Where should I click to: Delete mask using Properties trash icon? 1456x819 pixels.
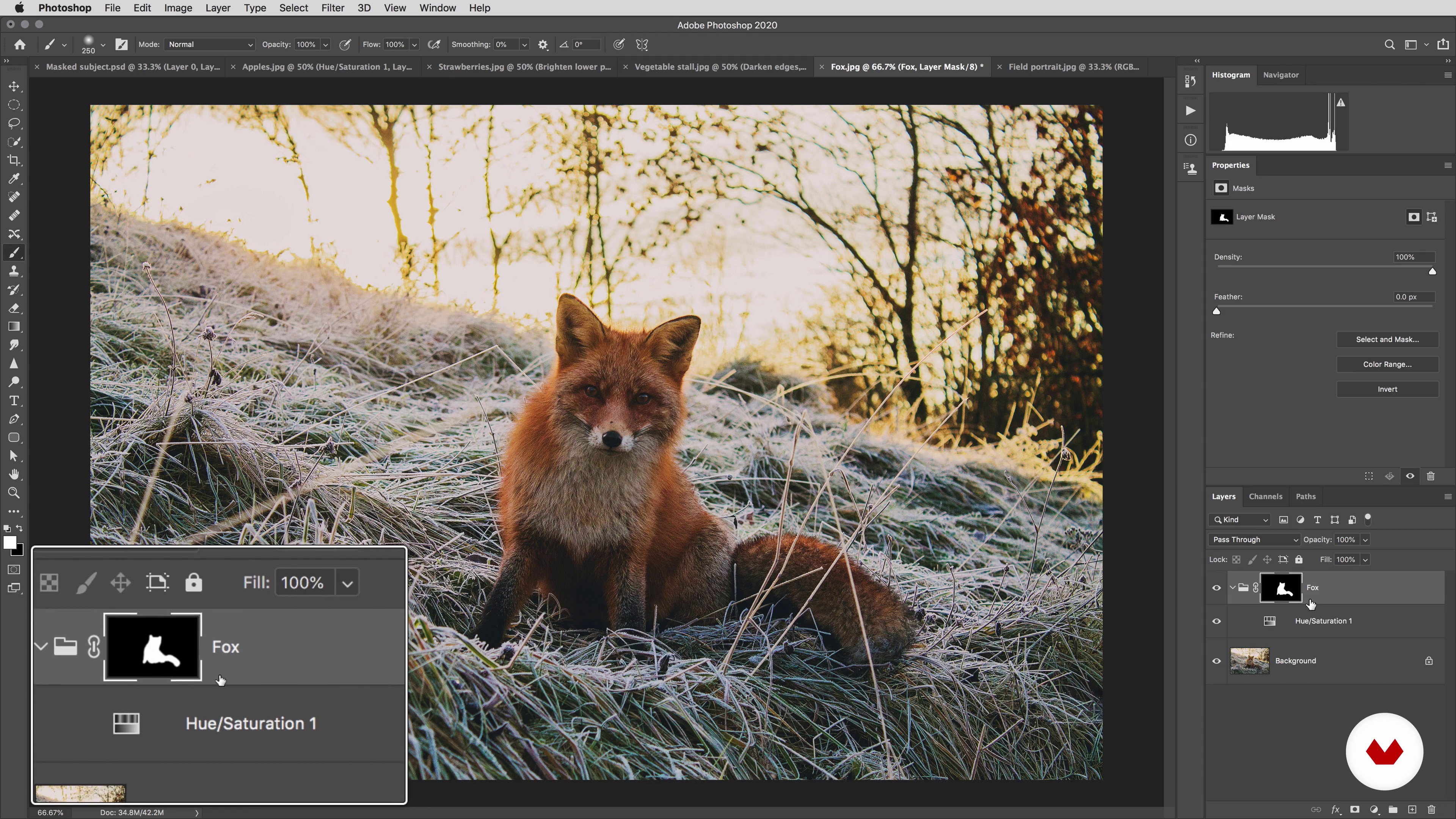coord(1431,476)
